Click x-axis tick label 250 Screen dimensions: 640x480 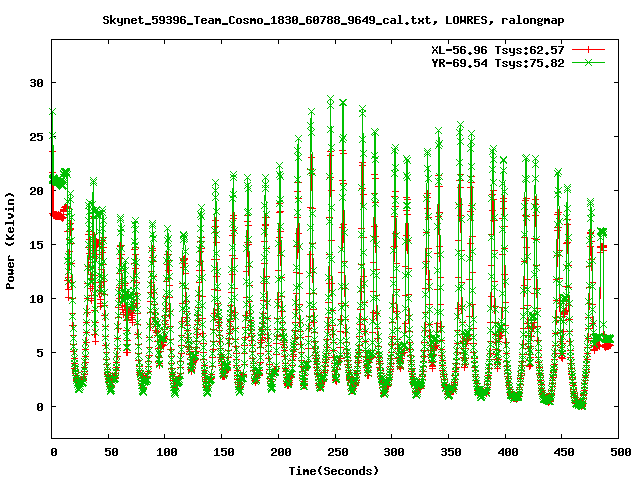[337, 452]
